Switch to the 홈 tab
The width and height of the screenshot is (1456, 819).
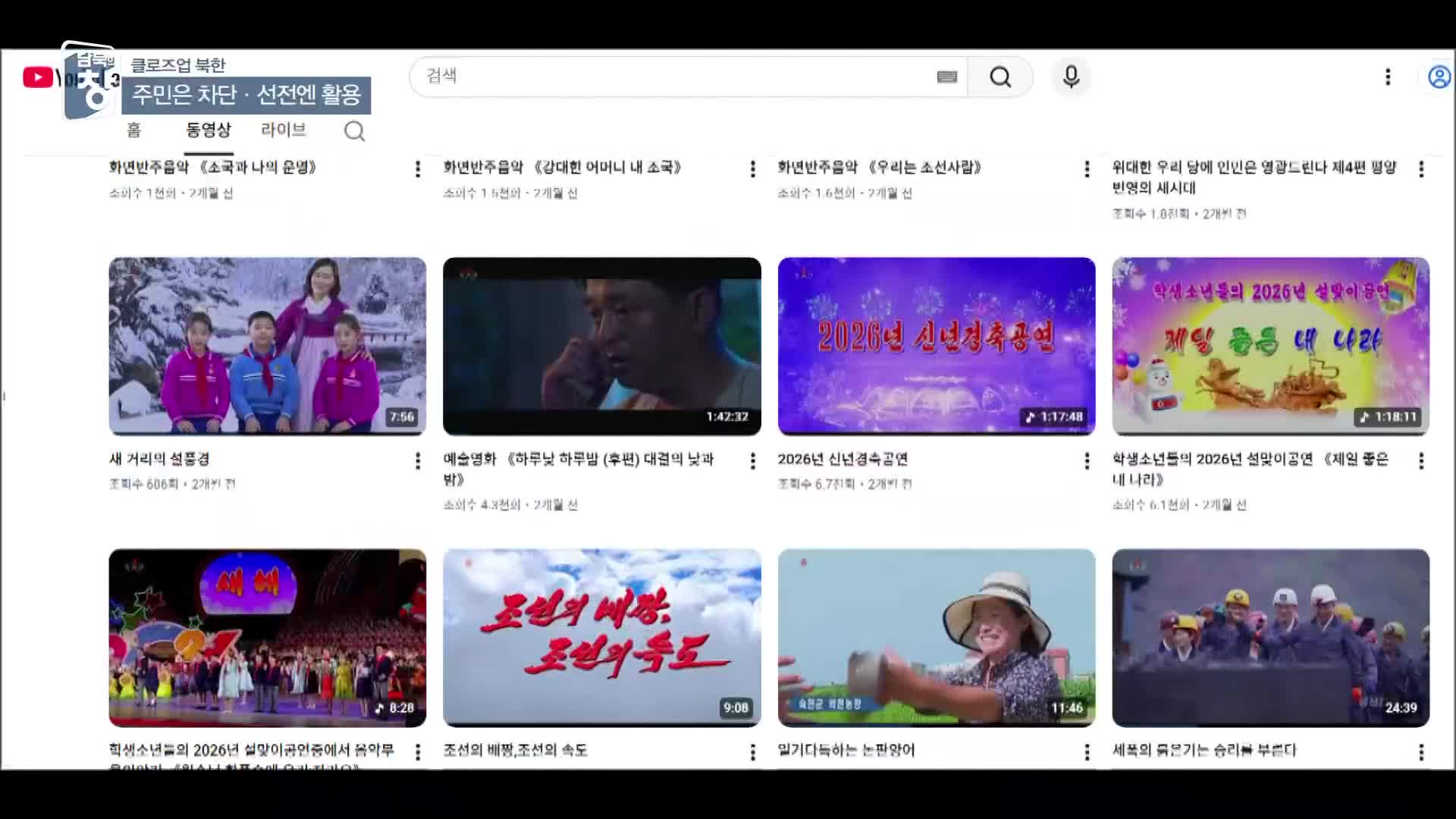pyautogui.click(x=134, y=130)
